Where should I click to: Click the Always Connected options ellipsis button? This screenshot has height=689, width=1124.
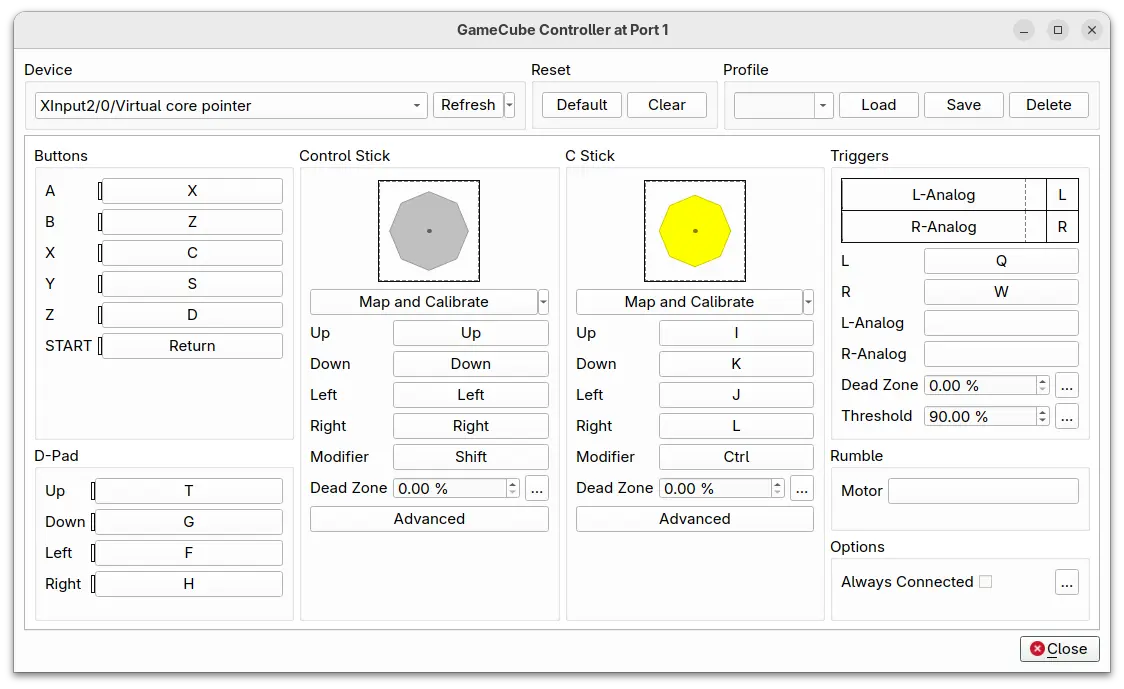pos(1066,582)
